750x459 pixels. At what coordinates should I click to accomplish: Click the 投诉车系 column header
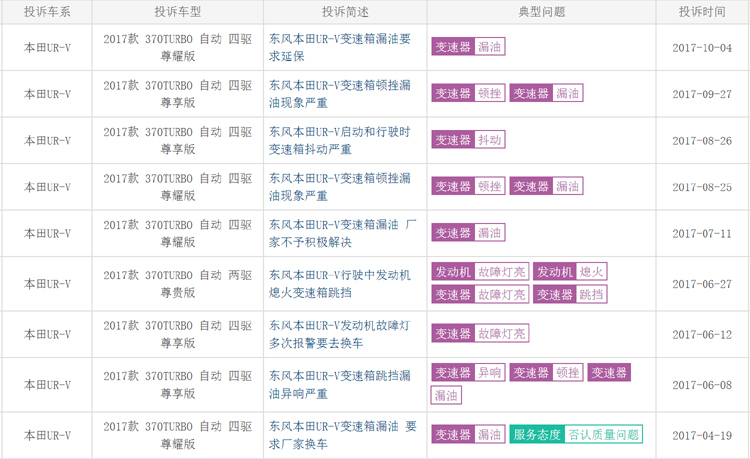[x=47, y=12]
